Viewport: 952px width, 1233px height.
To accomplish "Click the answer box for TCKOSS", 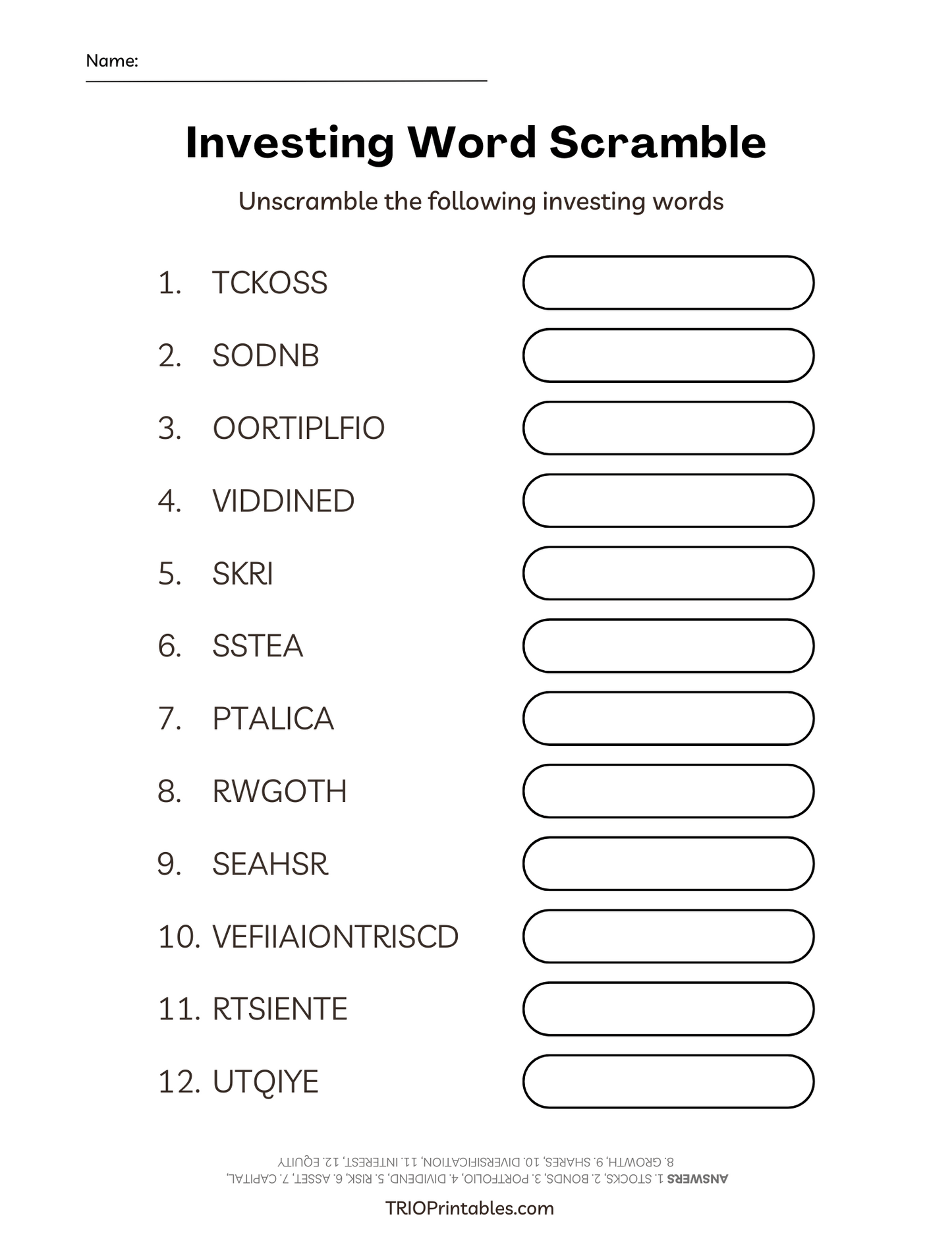I will [x=668, y=283].
